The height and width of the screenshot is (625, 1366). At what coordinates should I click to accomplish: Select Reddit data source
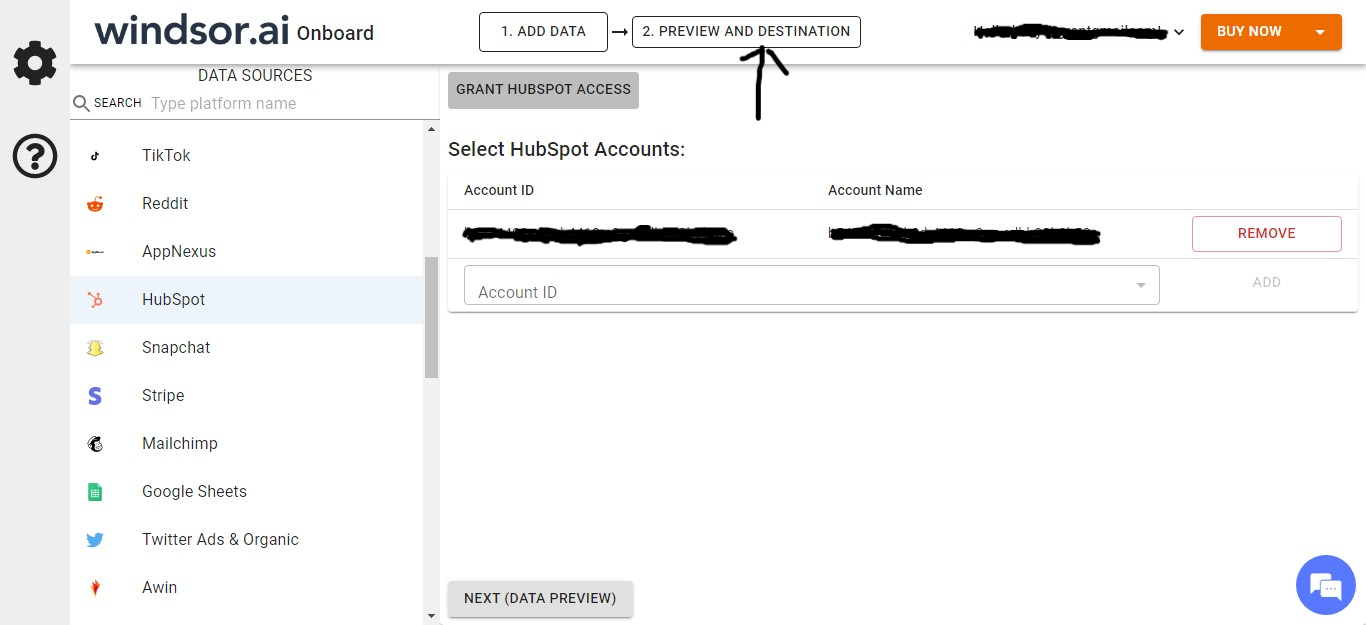(247, 204)
